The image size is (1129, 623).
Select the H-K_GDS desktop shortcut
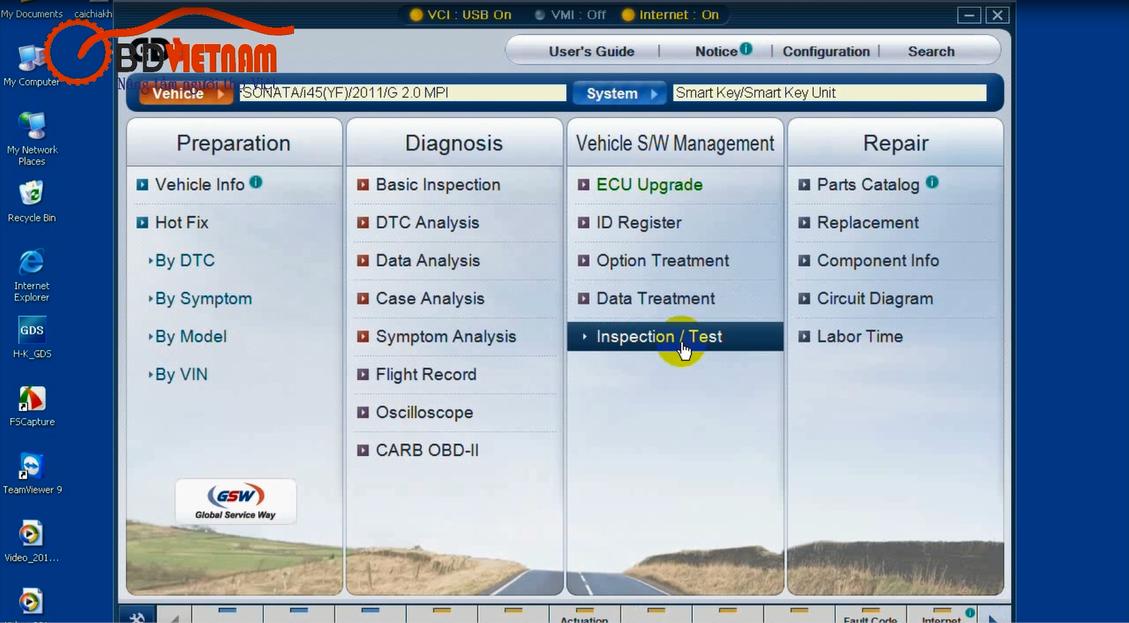[32, 337]
